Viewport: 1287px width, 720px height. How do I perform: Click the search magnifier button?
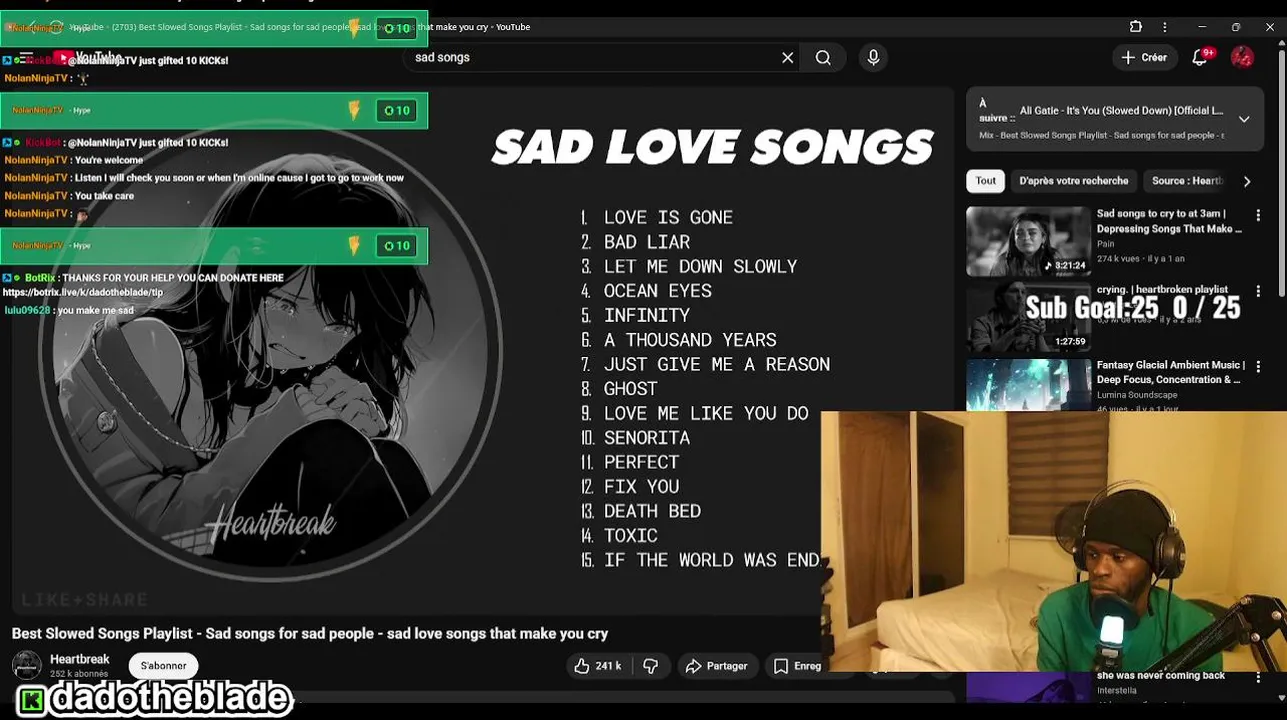point(823,58)
